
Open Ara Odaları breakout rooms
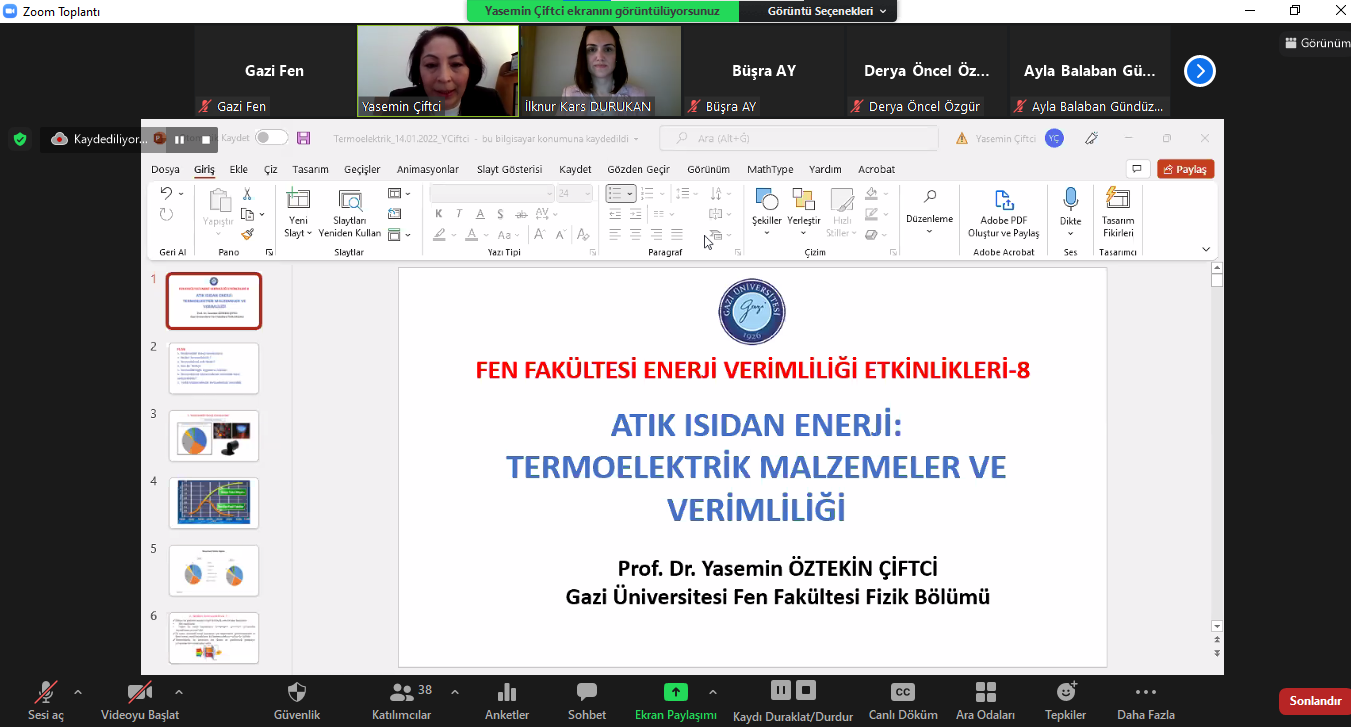[986, 692]
